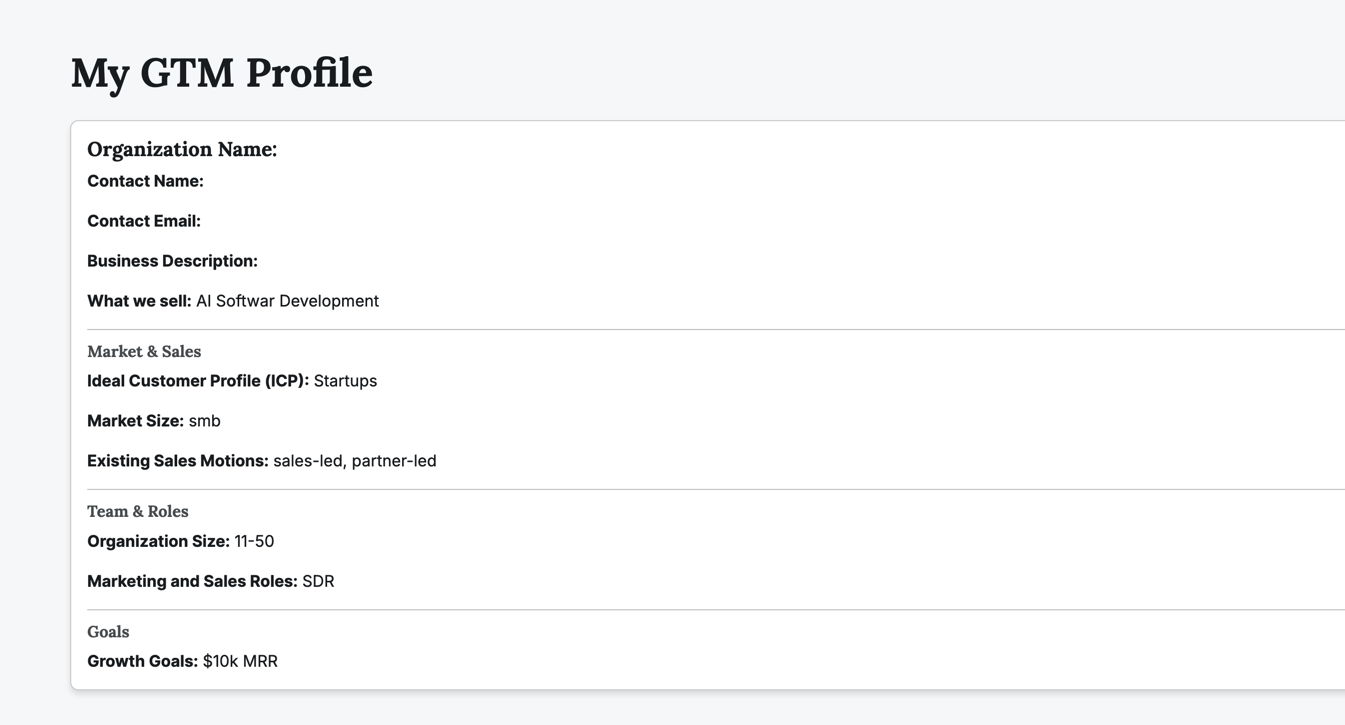
Task: Select the $10k MRR growth goal value
Action: click(240, 661)
